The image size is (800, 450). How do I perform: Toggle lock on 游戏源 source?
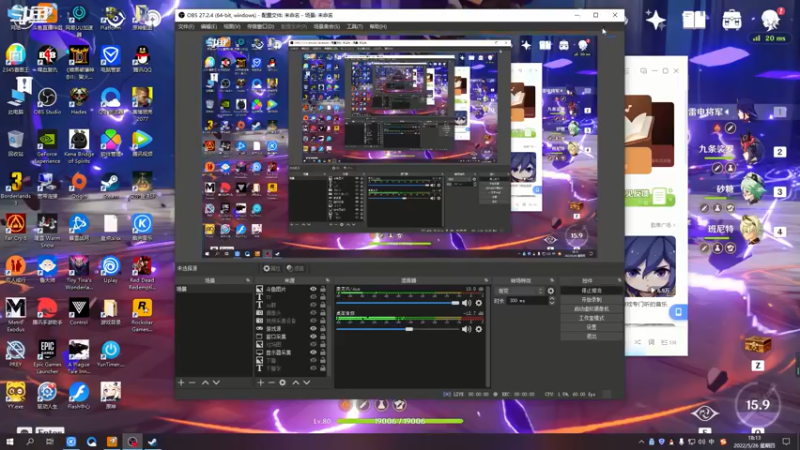coord(322,329)
